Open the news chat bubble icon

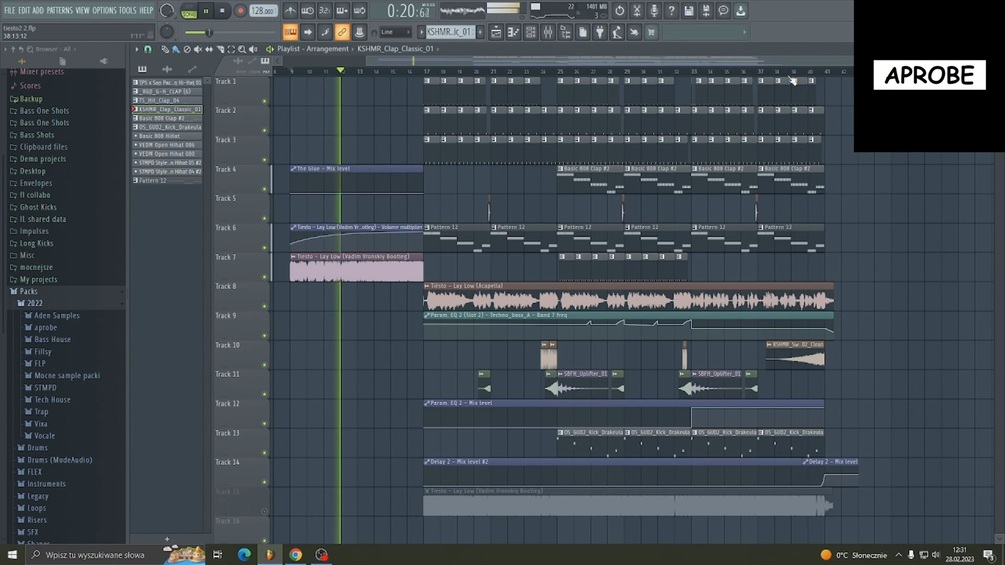coord(723,11)
